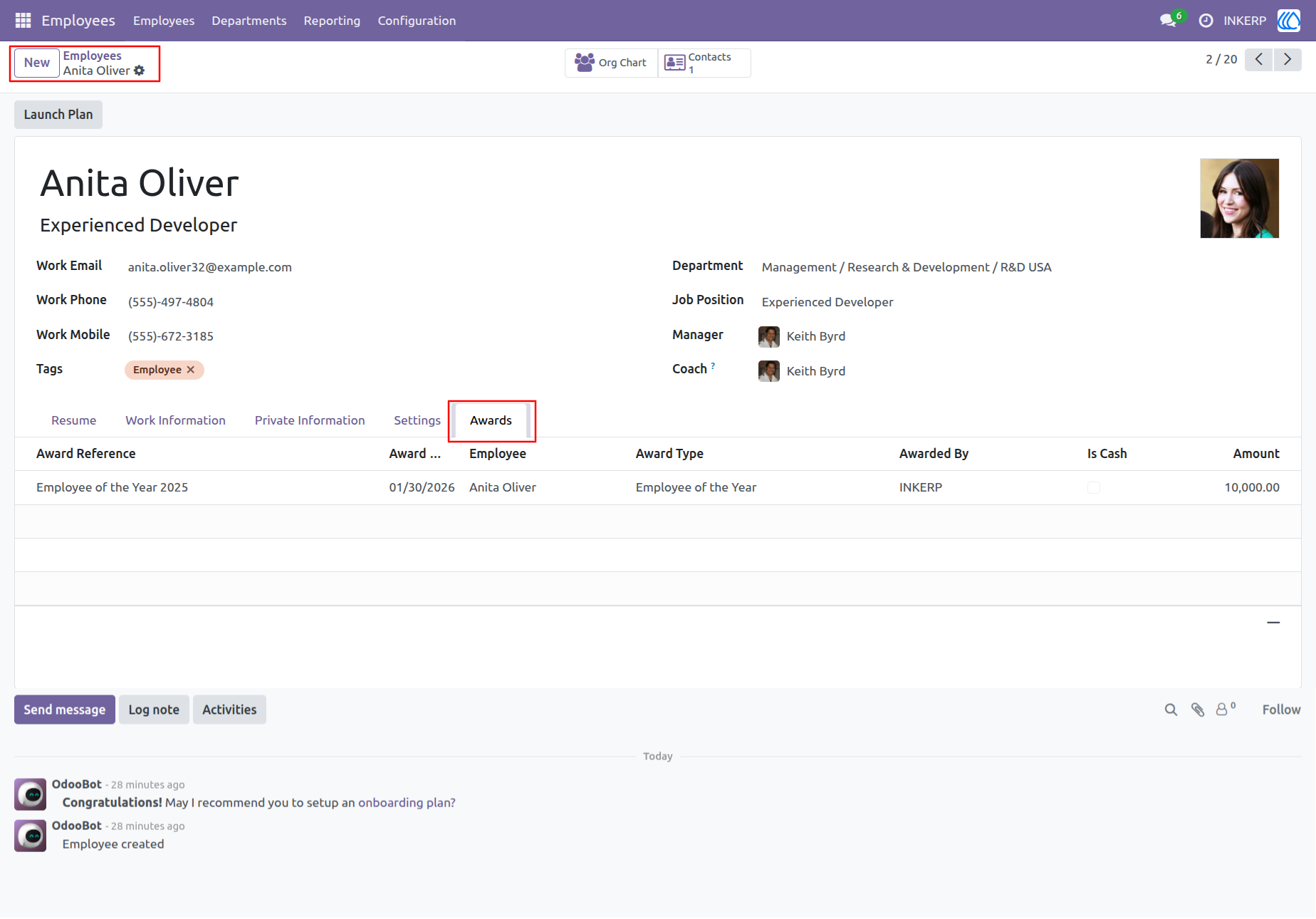Image resolution: width=1316 pixels, height=919 pixels.
Task: Open the Org Chart button
Action: (611, 63)
